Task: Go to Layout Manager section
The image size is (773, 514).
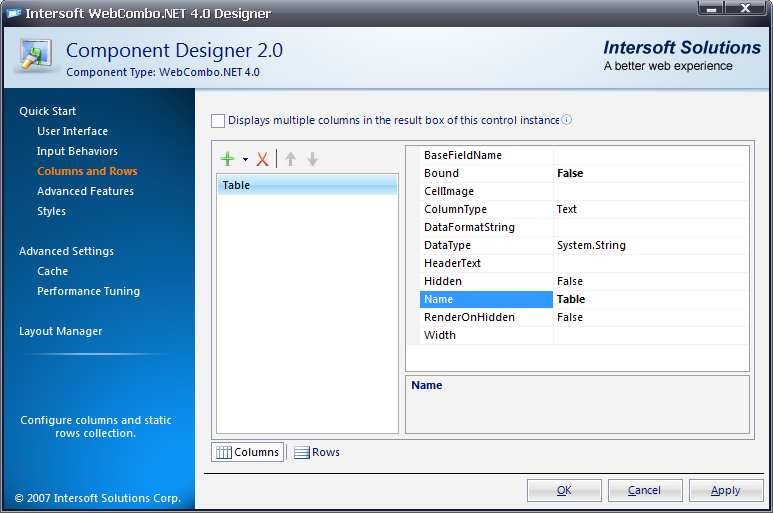Action: click(x=60, y=331)
